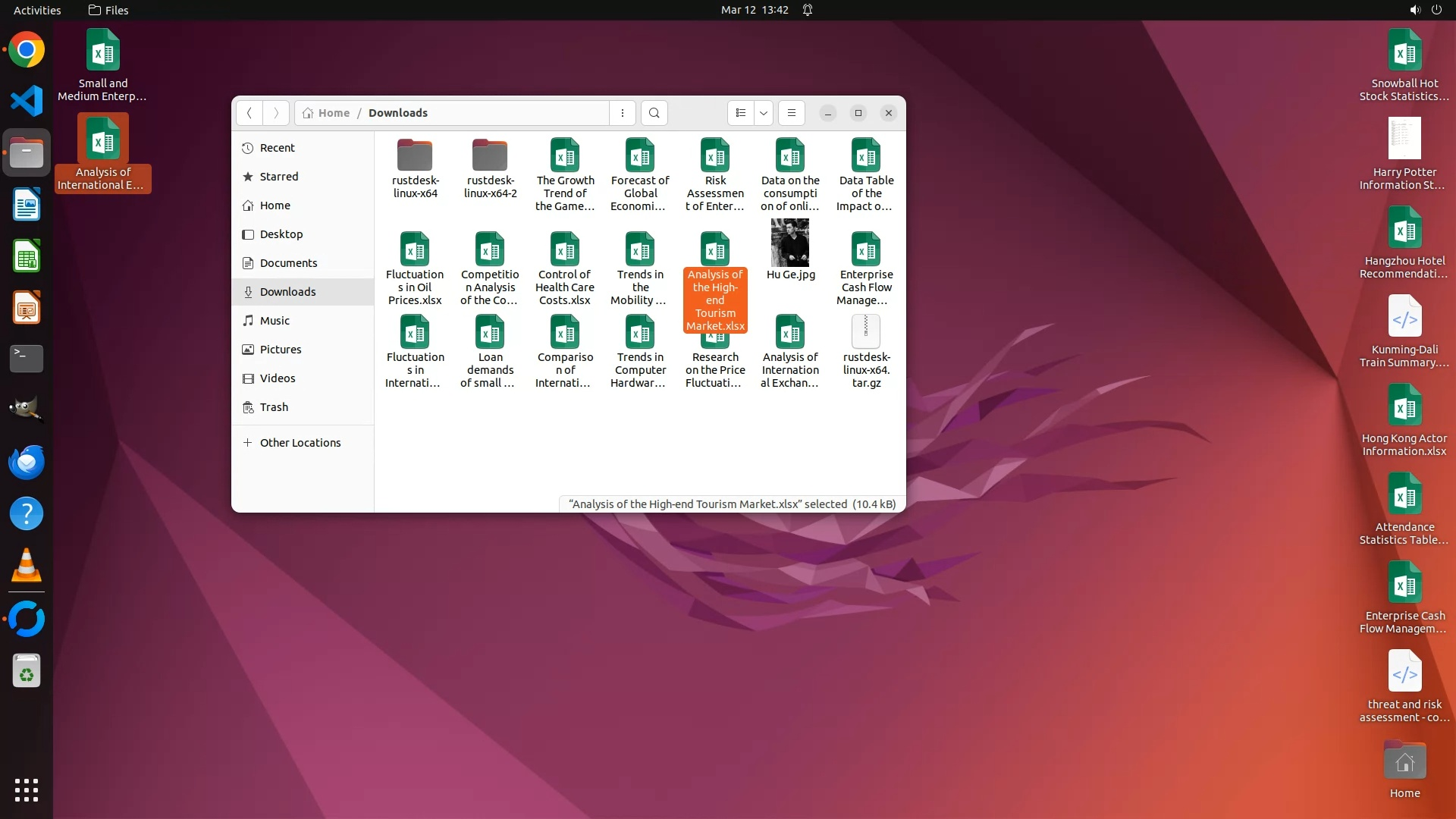Open VLC media player from dock
Screen dimensions: 1456x819
pos(27,566)
